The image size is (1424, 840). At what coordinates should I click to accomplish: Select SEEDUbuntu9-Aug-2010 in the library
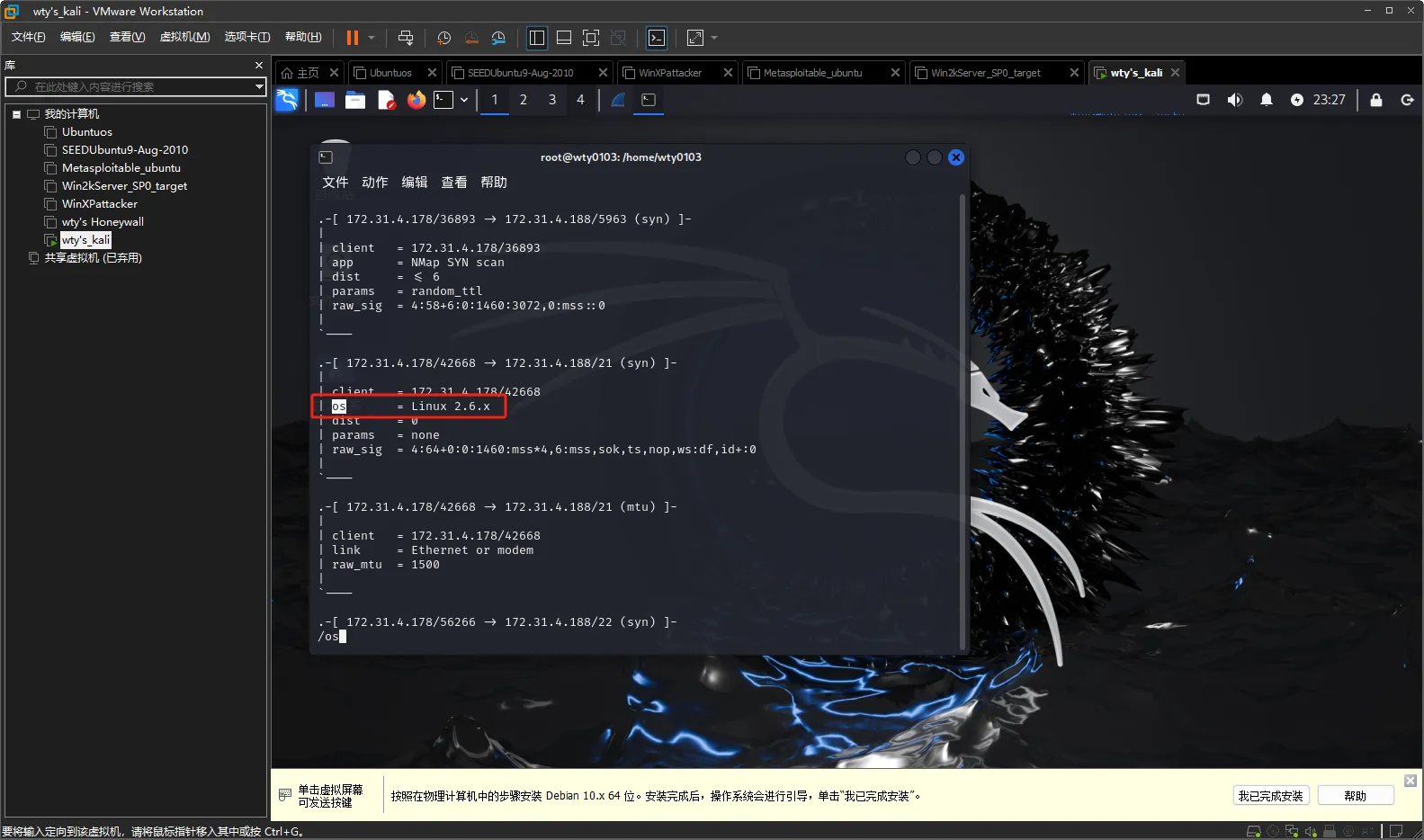tap(125, 150)
